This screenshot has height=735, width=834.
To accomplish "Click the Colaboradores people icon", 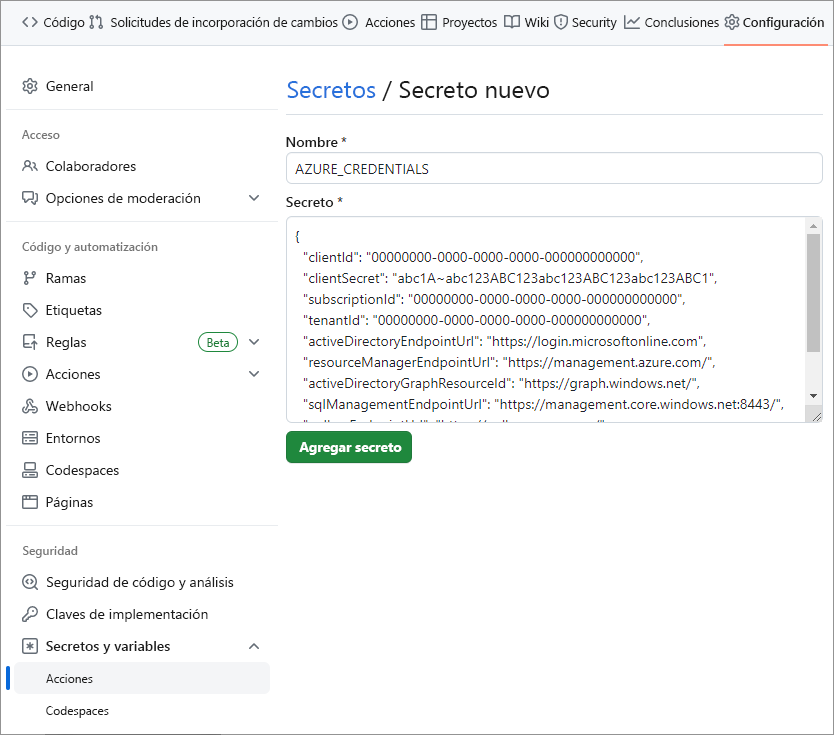I will pos(30,167).
